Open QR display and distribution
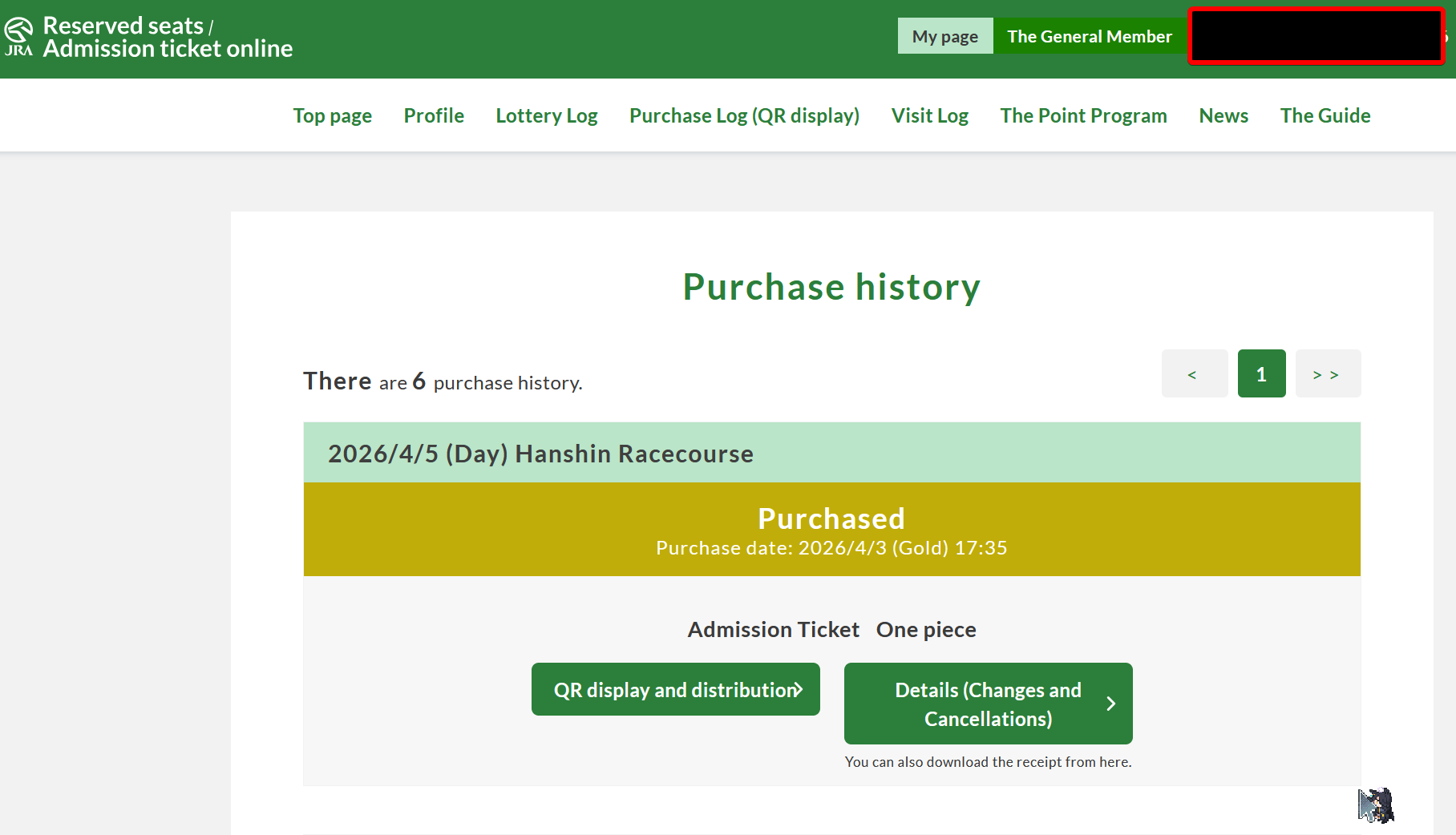The width and height of the screenshot is (1456, 835). click(x=676, y=689)
